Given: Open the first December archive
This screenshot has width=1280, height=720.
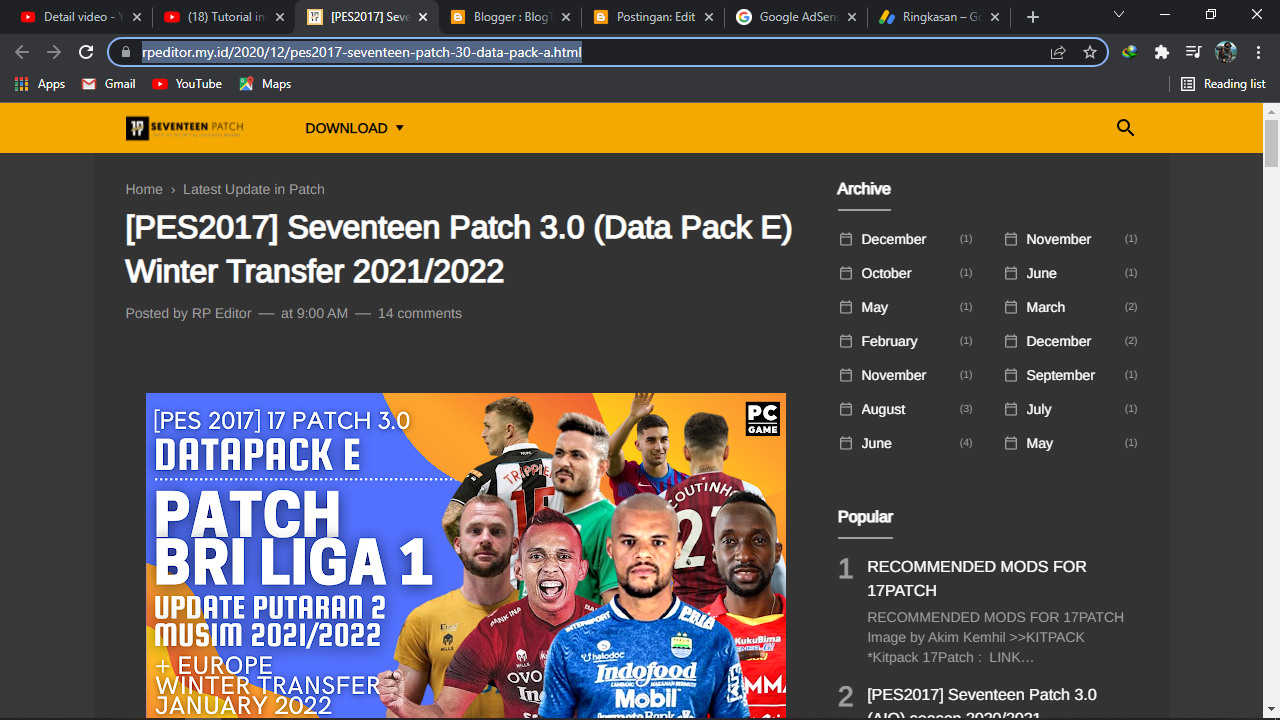Looking at the screenshot, I should (893, 239).
